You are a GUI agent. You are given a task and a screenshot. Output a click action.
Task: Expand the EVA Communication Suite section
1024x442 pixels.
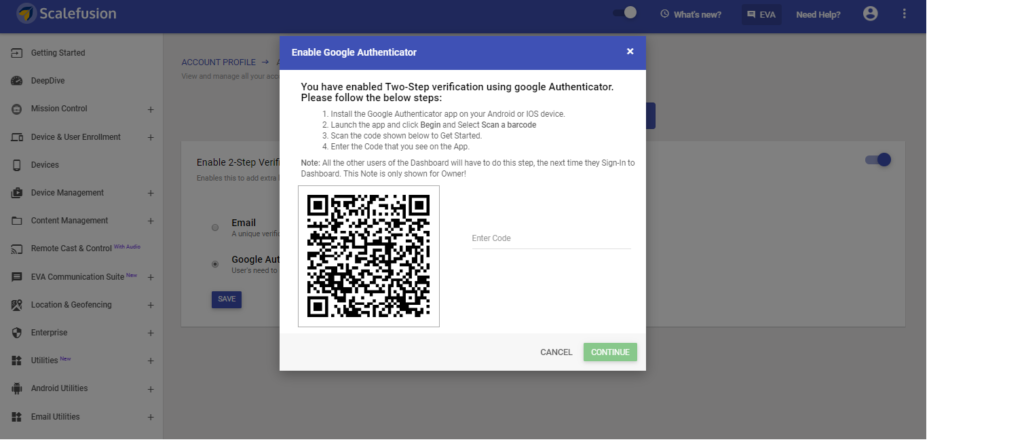pyautogui.click(x=151, y=277)
